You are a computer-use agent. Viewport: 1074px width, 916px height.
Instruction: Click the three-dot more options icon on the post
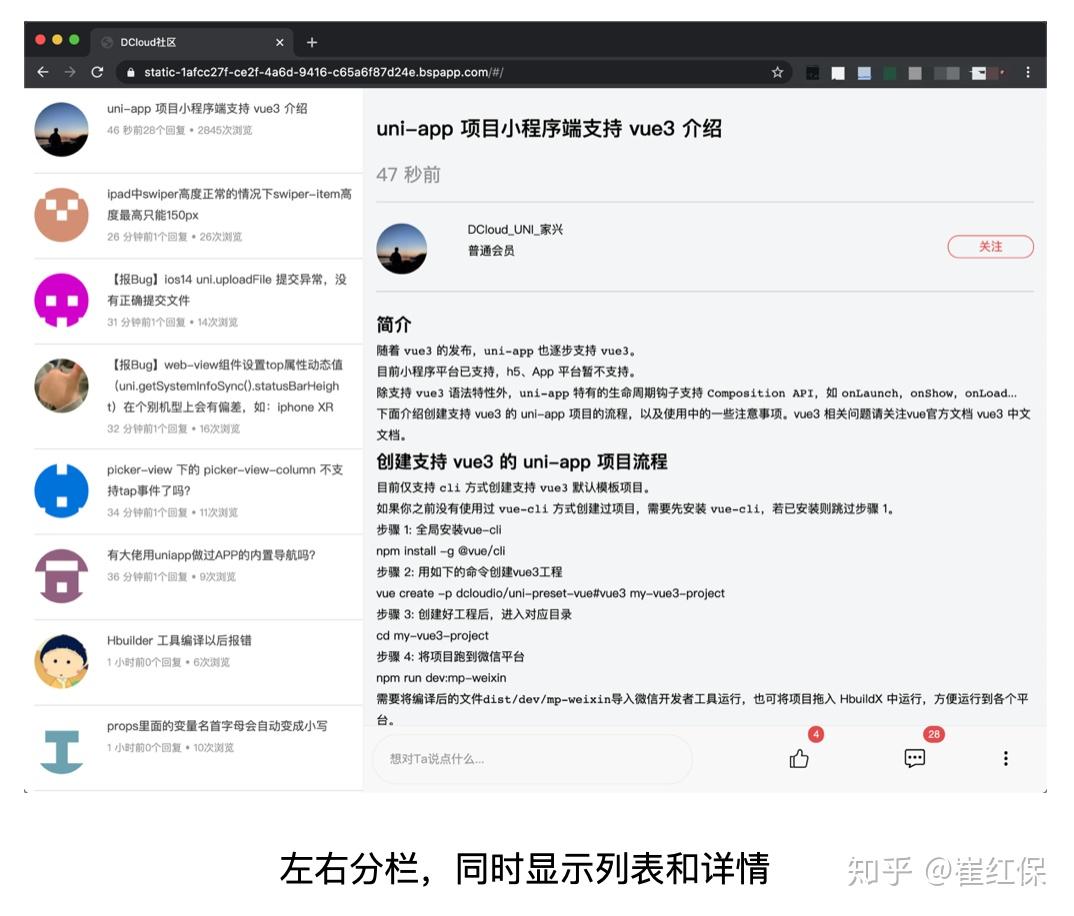[1005, 759]
